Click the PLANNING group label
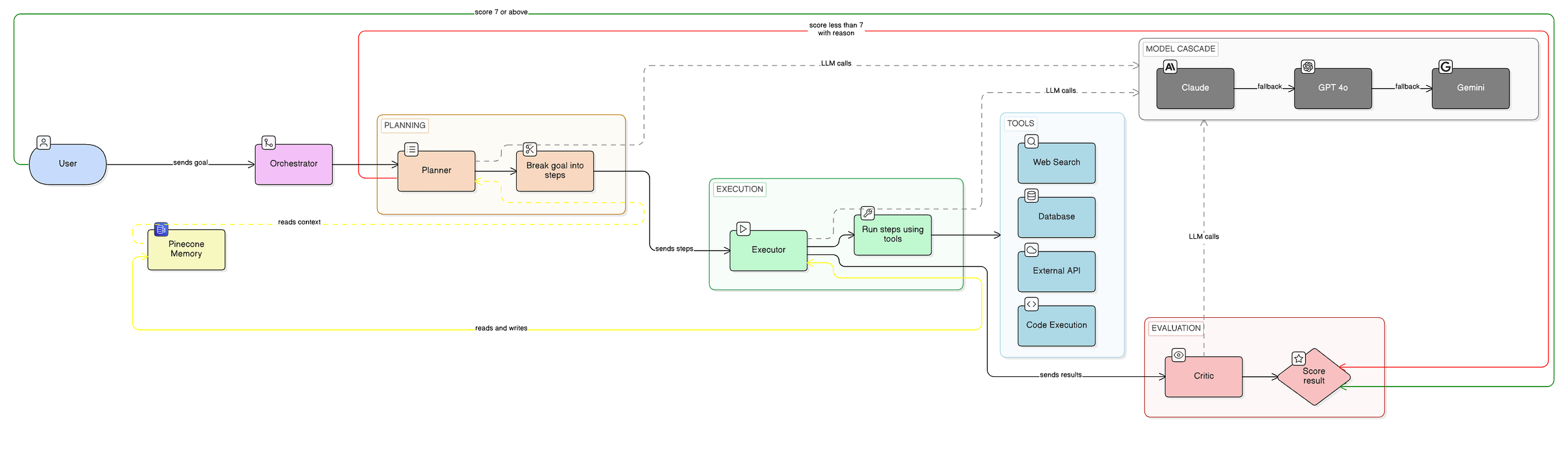 [405, 125]
